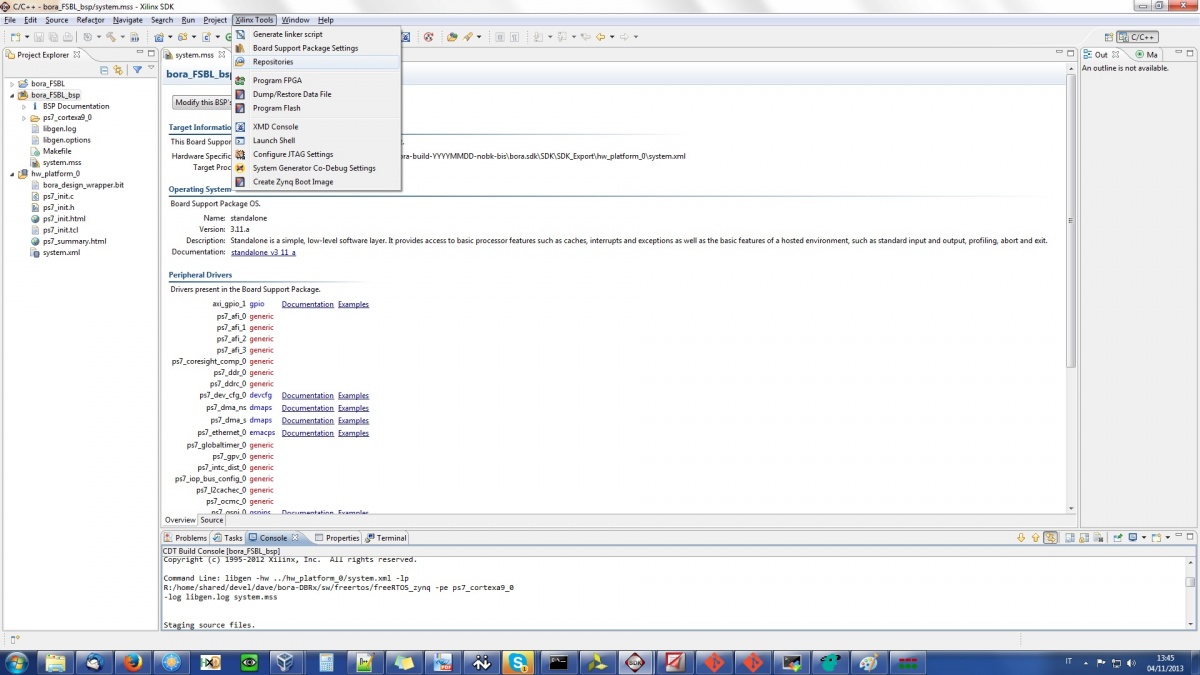Expand the bora_FSBL project
Image resolution: width=1200 pixels, height=675 pixels.
12,84
